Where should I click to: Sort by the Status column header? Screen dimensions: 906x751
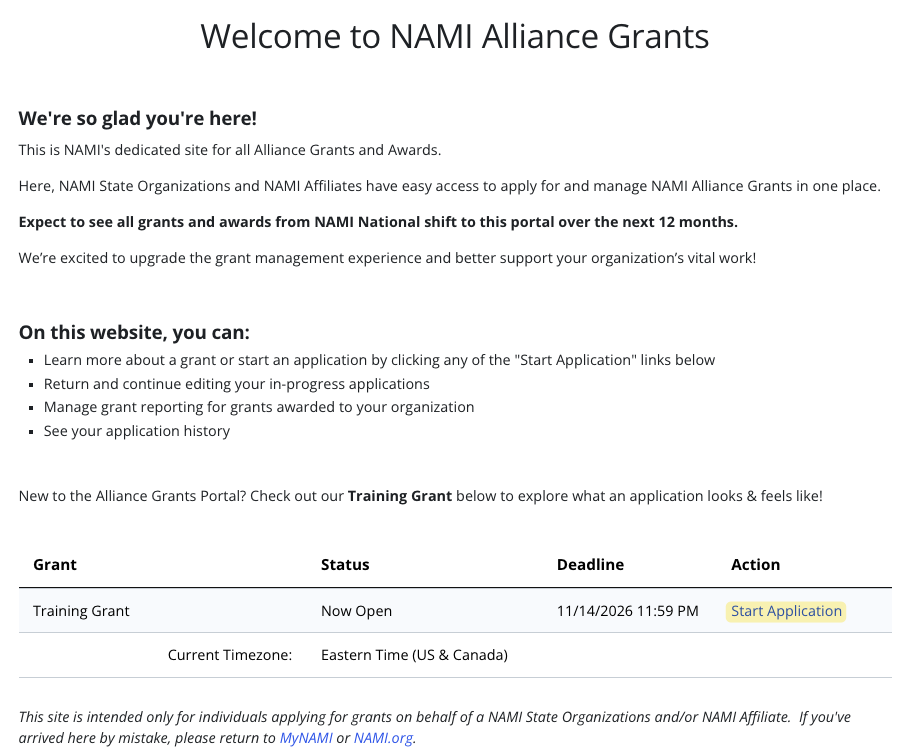point(345,564)
